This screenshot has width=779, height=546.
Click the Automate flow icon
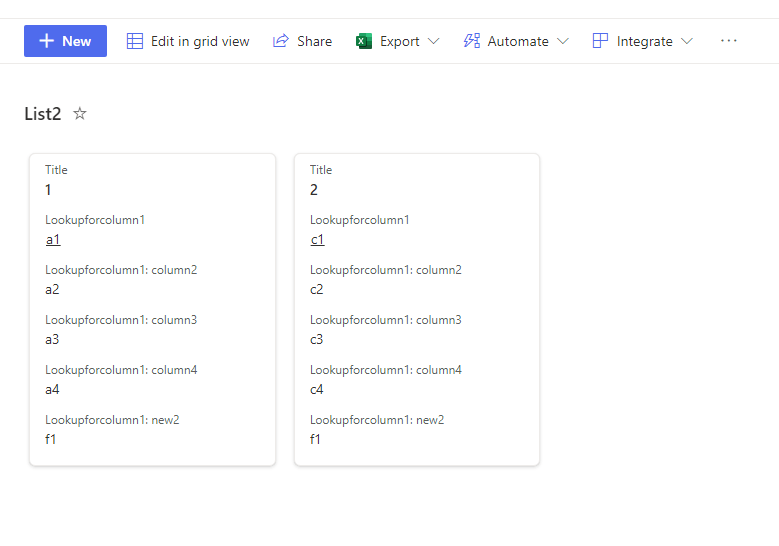471,41
